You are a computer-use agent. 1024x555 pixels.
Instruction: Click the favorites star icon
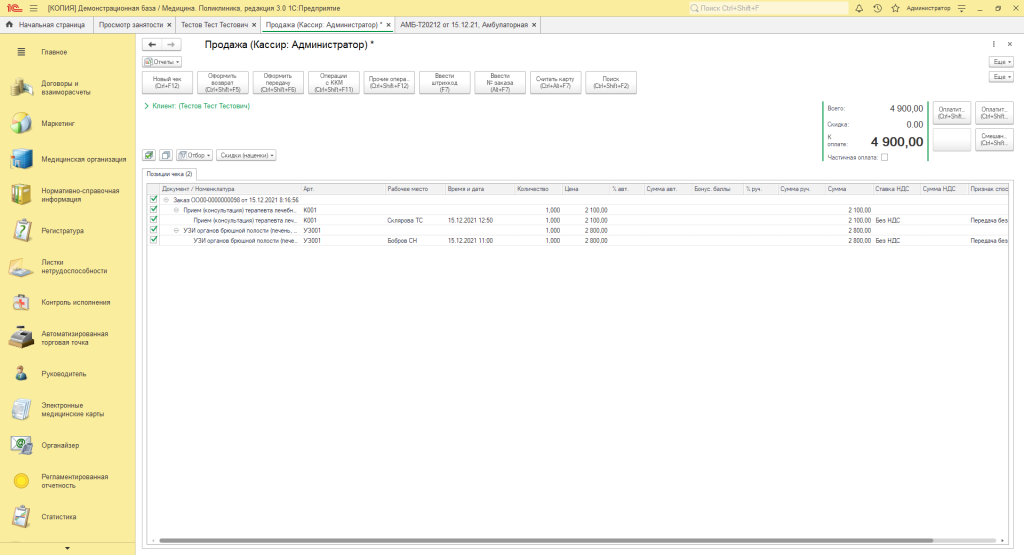893,8
